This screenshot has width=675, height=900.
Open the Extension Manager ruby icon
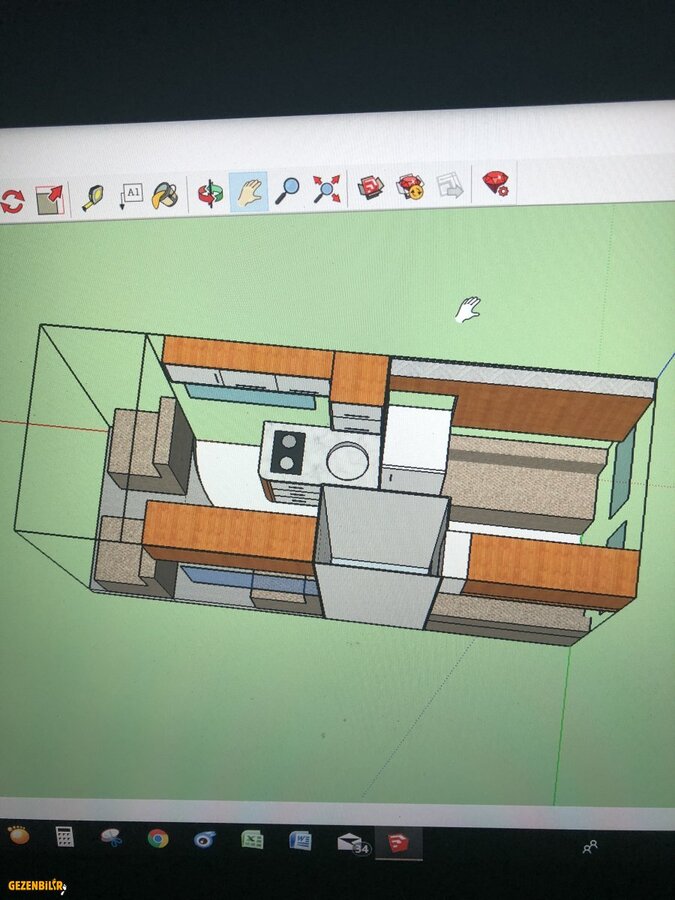(495, 183)
